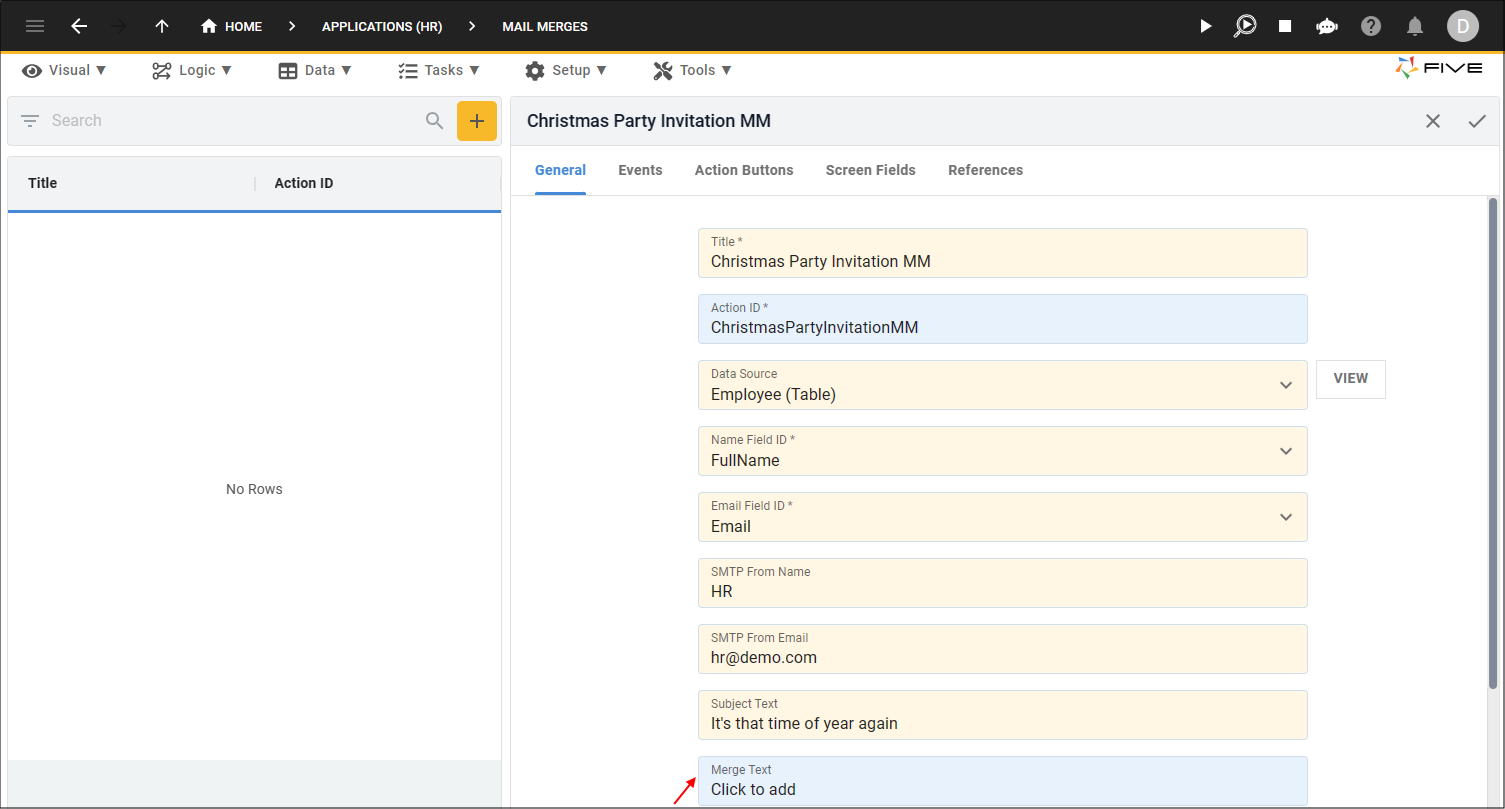
Task: Open help question mark icon
Action: coord(1371,26)
